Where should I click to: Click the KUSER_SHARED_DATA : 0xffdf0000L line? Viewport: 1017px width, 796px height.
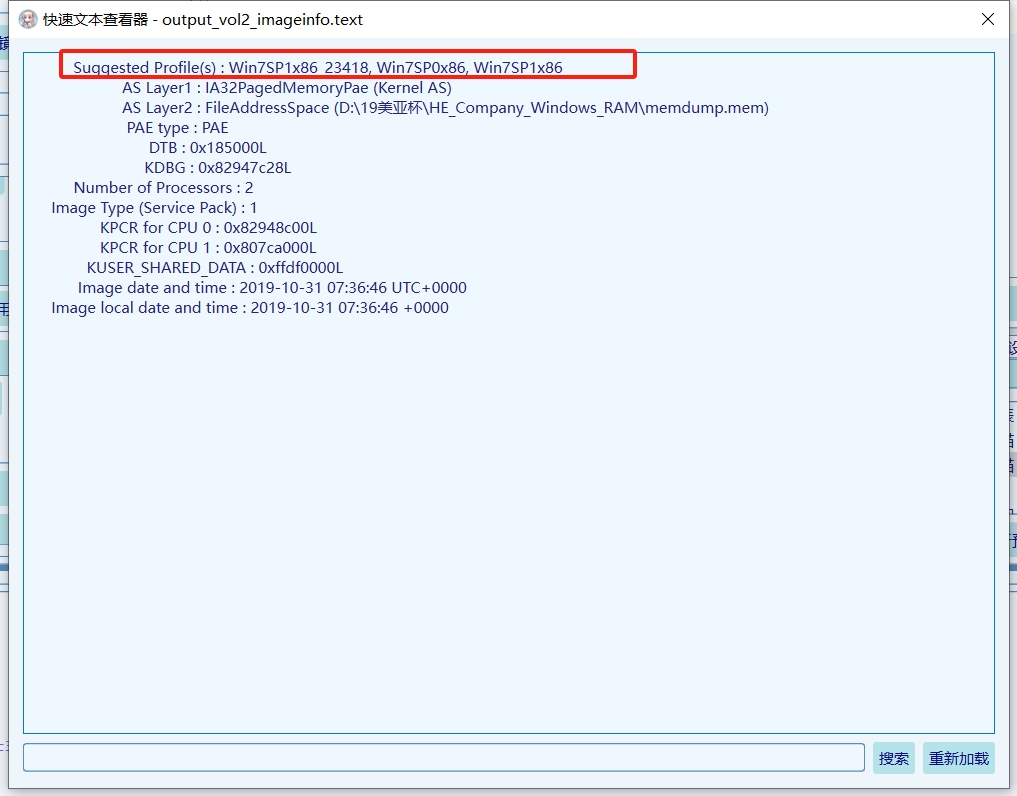(215, 268)
